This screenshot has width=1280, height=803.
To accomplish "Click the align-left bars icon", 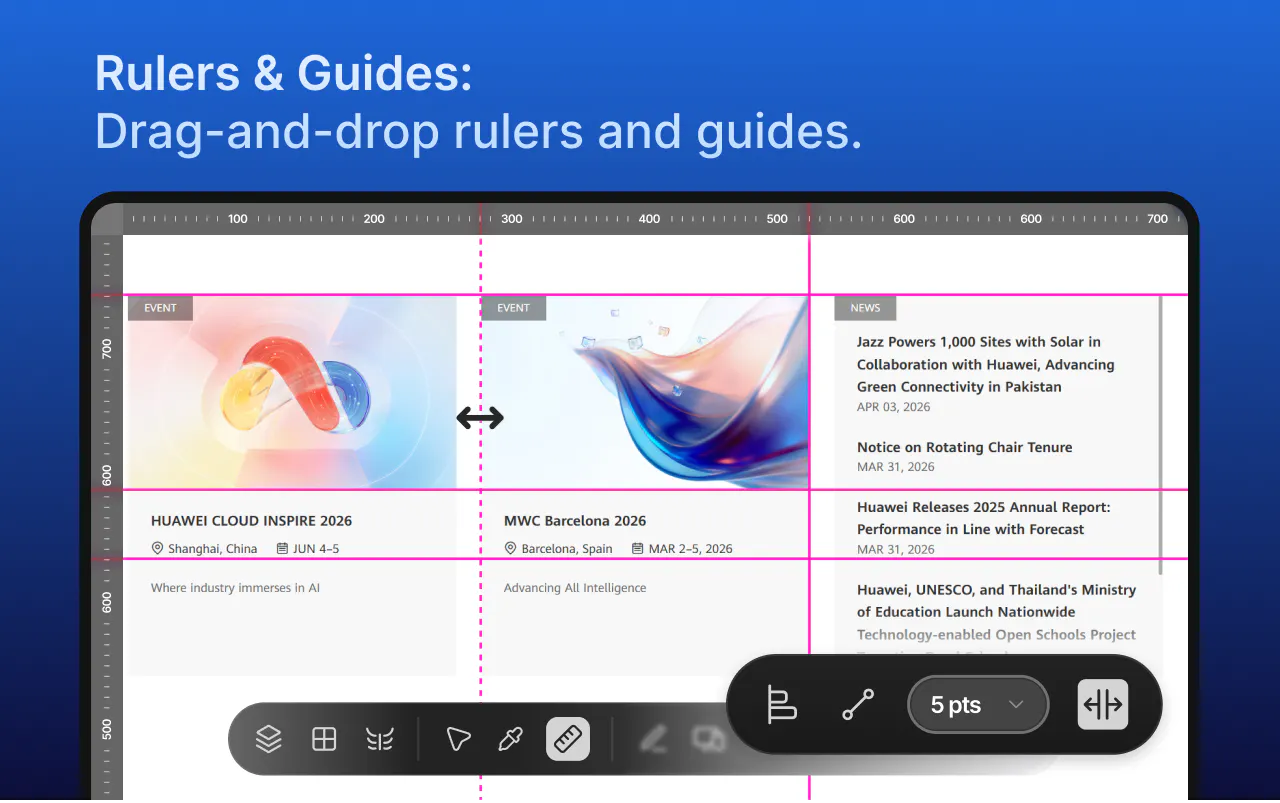I will coord(782,704).
